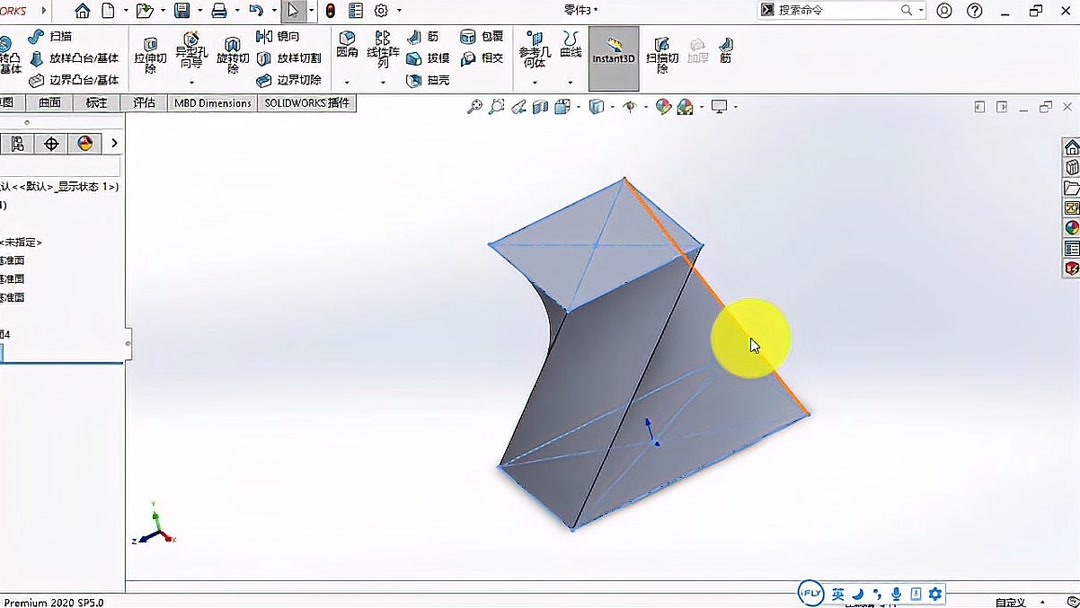The width and height of the screenshot is (1080, 608).
Task: Click the 拔模 draft tool icon
Action: (x=412, y=58)
